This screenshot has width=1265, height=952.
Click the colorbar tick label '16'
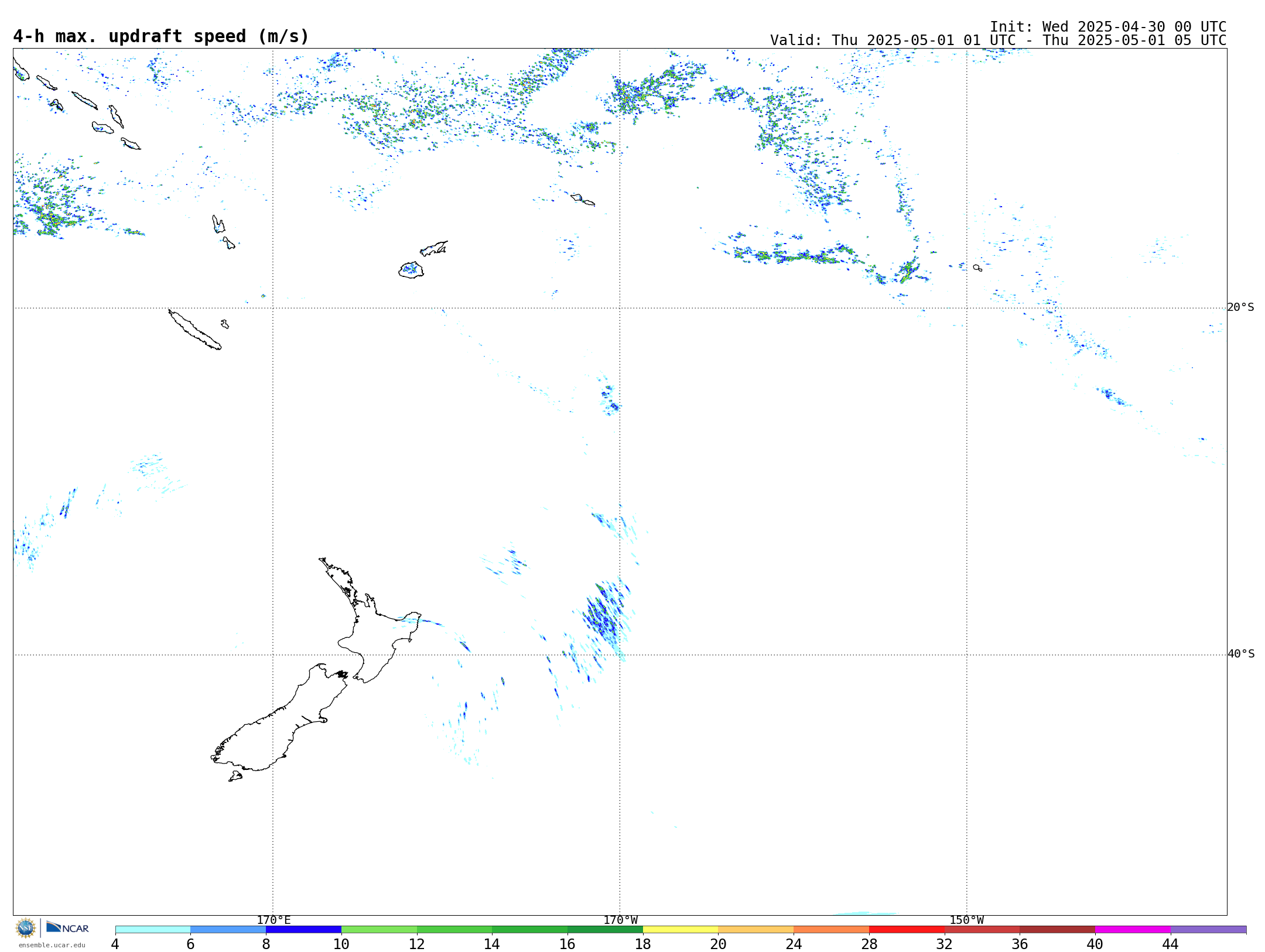pos(567,944)
